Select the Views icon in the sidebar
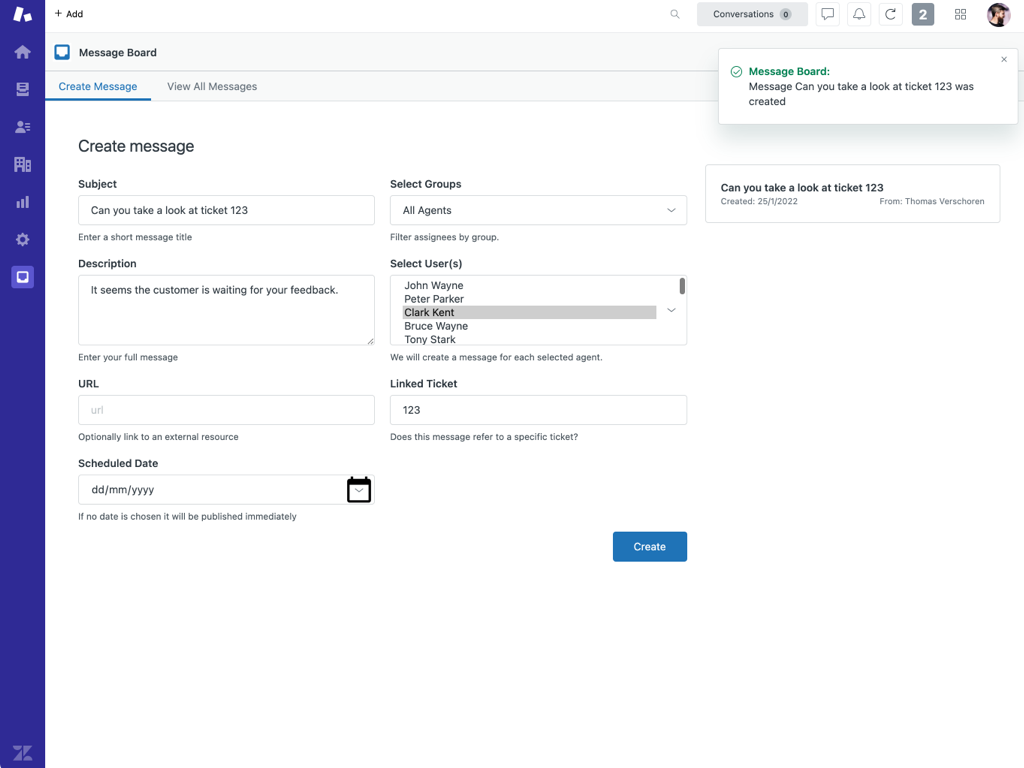Viewport: 1024px width, 768px height. coord(22,89)
